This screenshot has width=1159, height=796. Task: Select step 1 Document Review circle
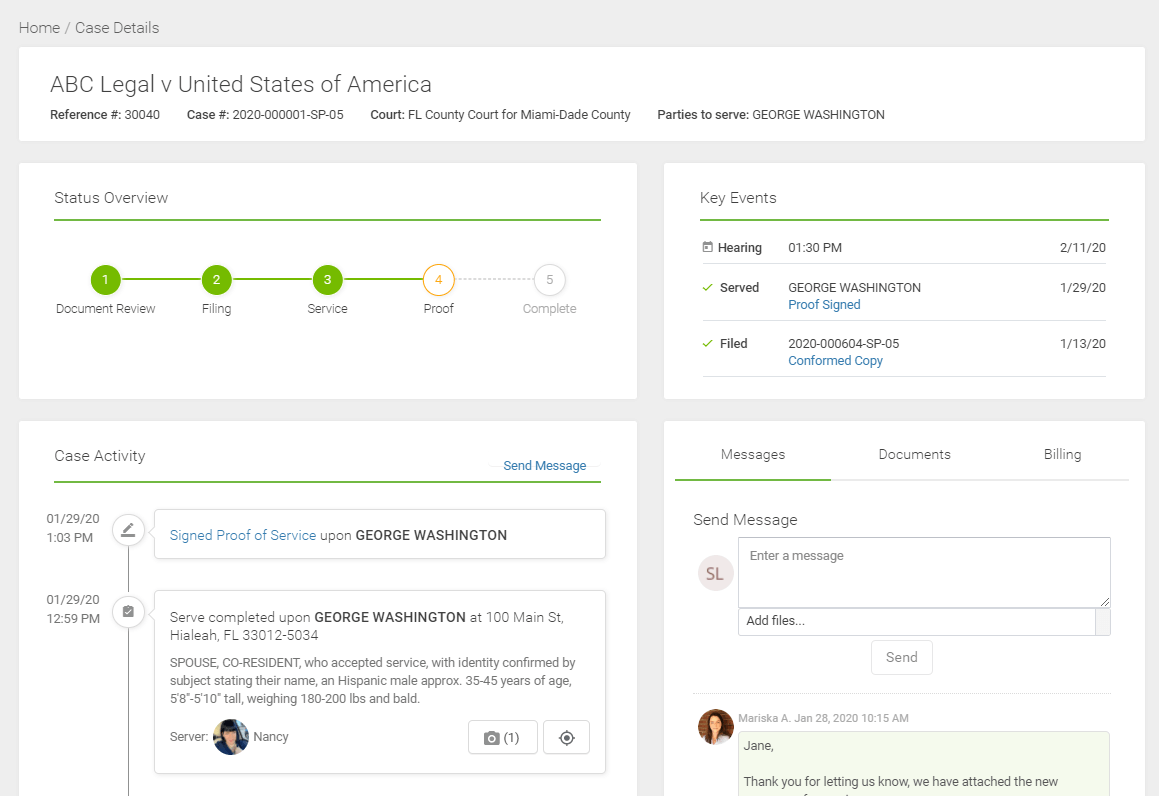click(x=105, y=280)
